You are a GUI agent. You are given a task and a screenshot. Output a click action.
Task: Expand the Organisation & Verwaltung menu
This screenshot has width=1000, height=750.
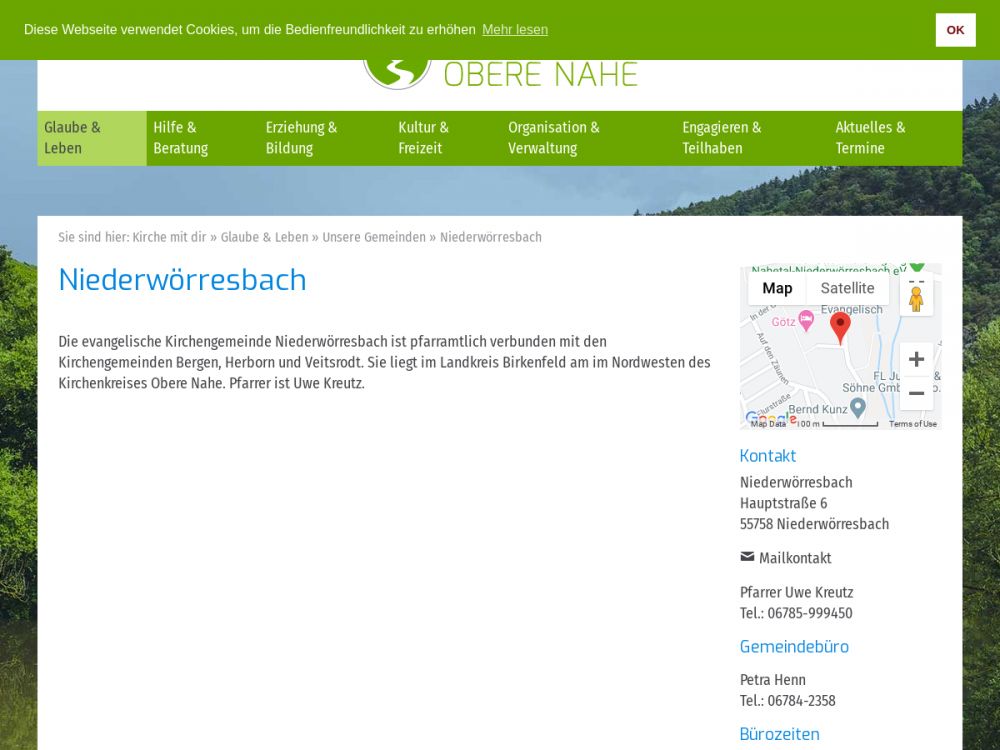(554, 138)
